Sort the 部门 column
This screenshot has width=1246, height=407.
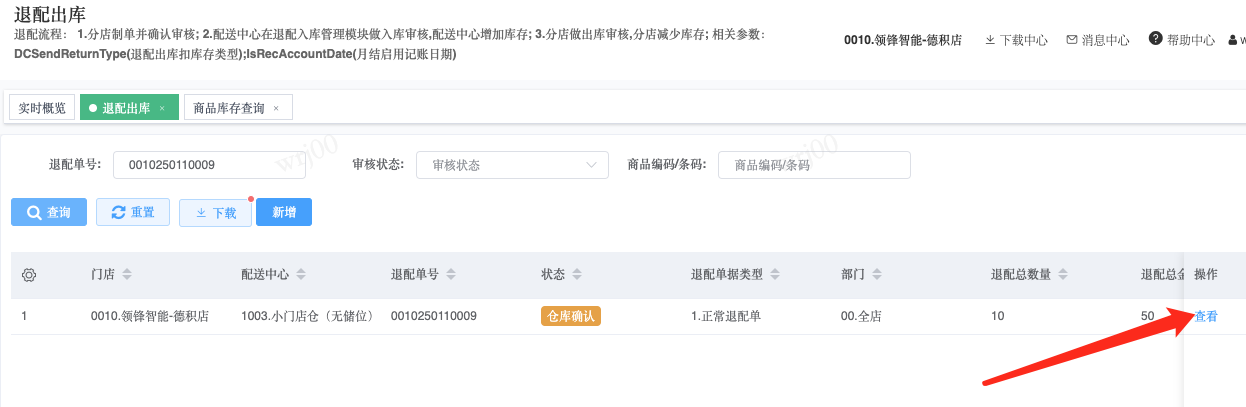(879, 275)
